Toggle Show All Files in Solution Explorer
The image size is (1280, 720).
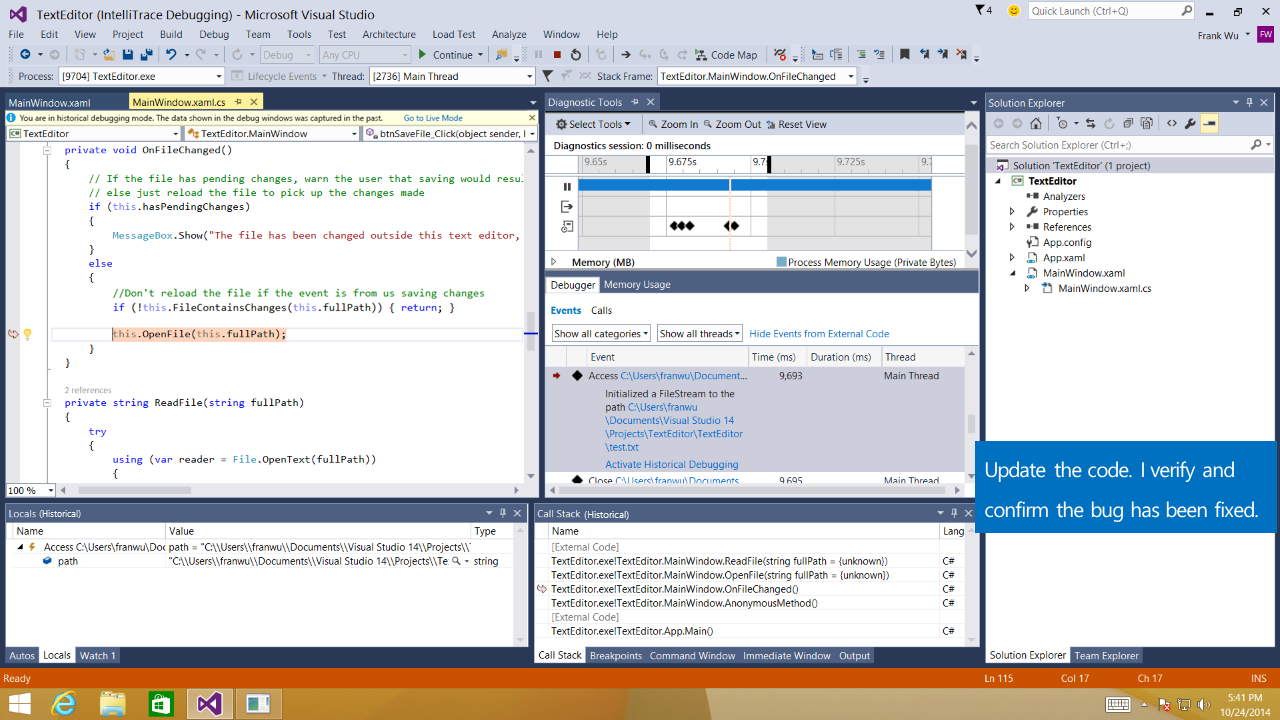pyautogui.click(x=1147, y=123)
